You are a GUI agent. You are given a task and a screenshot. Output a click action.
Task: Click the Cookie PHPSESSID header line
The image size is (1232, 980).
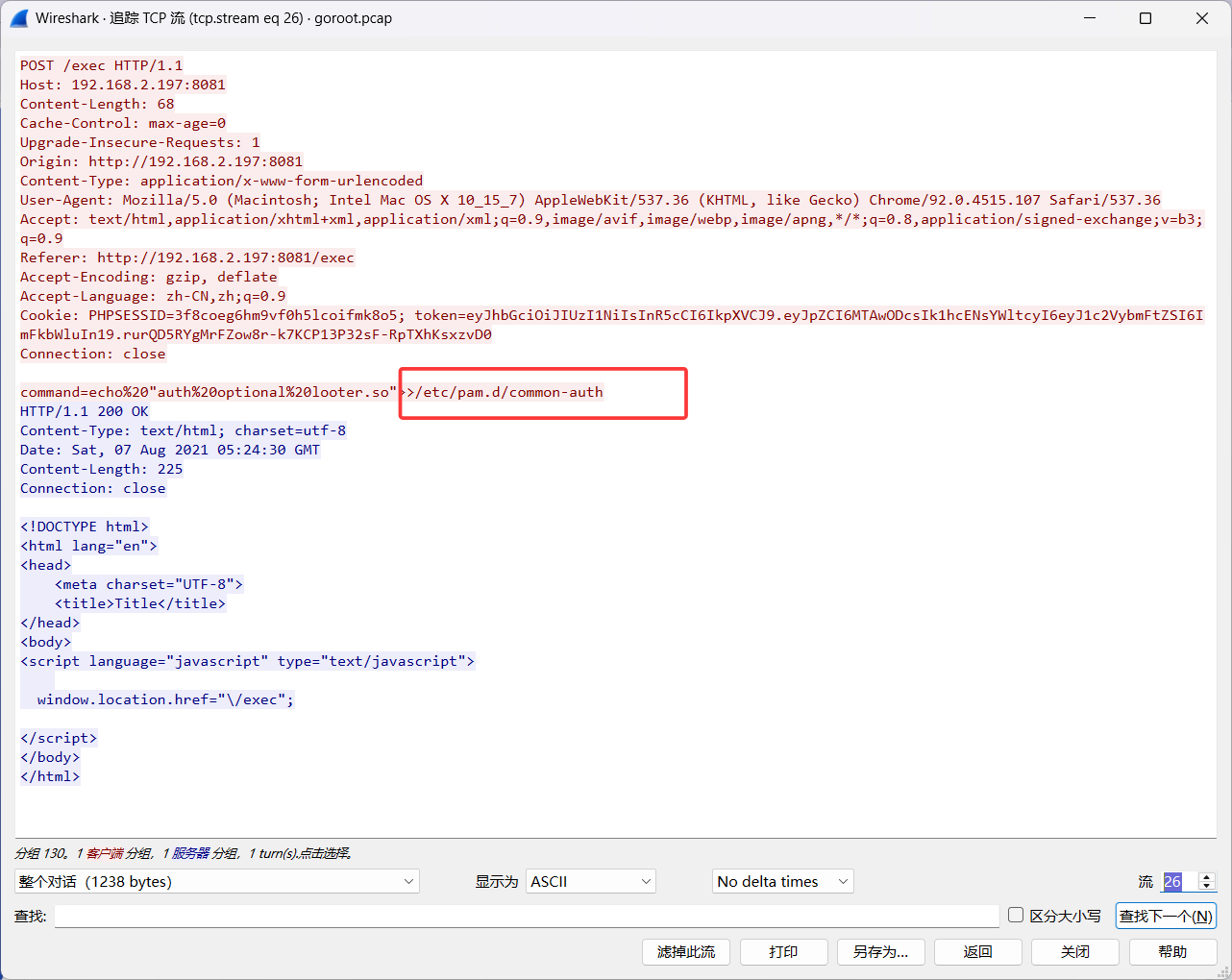point(611,325)
